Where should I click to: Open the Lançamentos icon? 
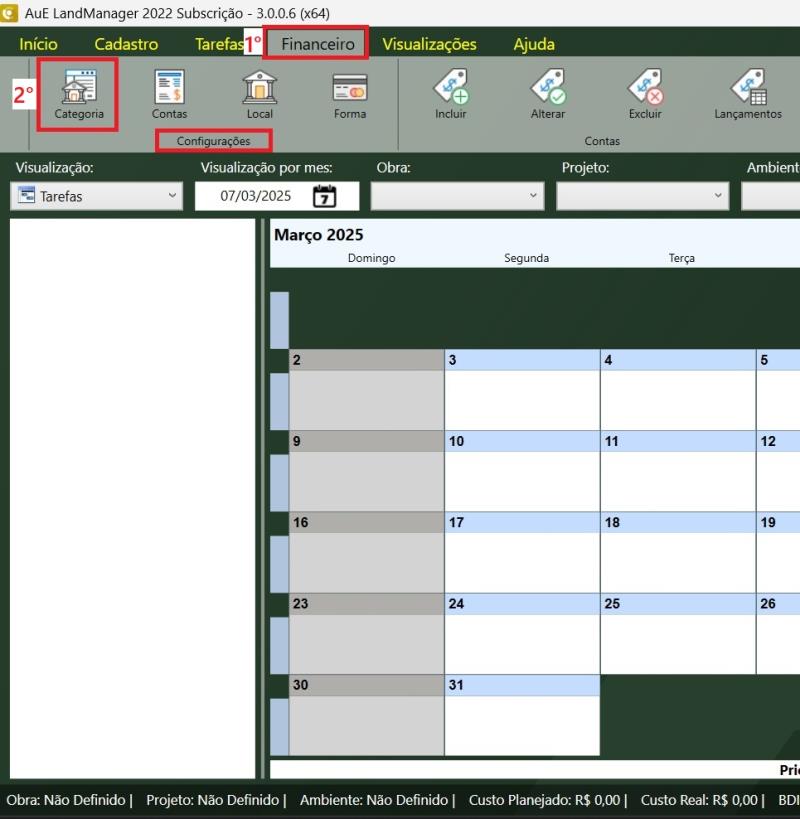(748, 89)
